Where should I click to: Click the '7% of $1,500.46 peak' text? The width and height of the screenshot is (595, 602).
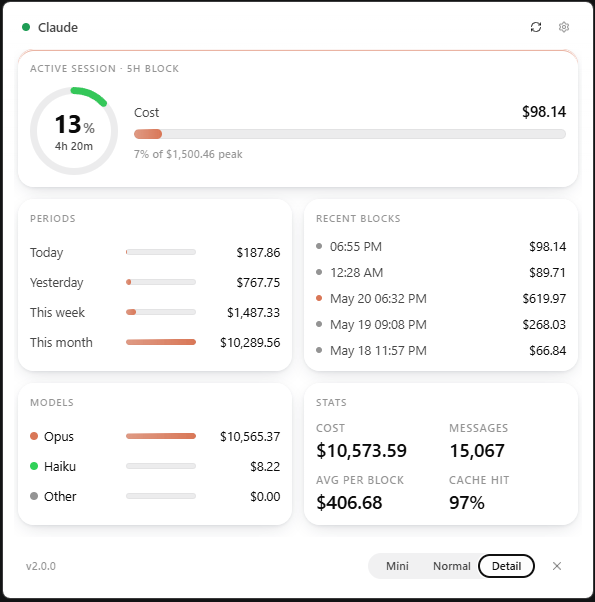(188, 154)
